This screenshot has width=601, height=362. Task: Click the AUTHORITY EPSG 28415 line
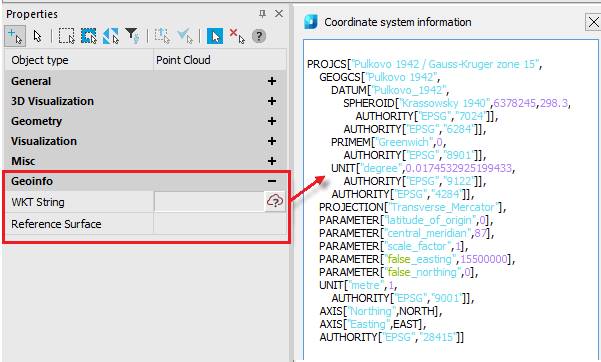click(x=391, y=337)
